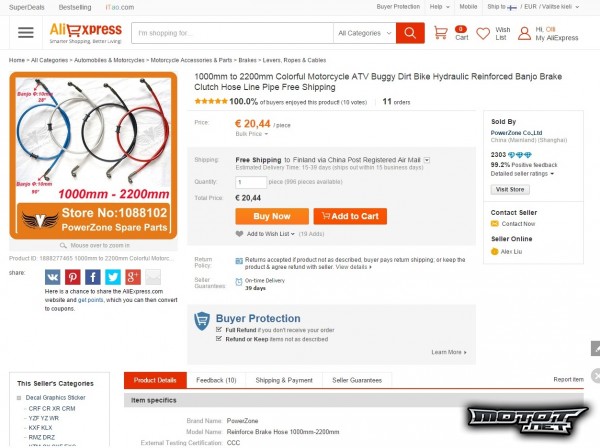600x448 pixels.
Task: Share product on VK
Action: [x=53, y=277]
